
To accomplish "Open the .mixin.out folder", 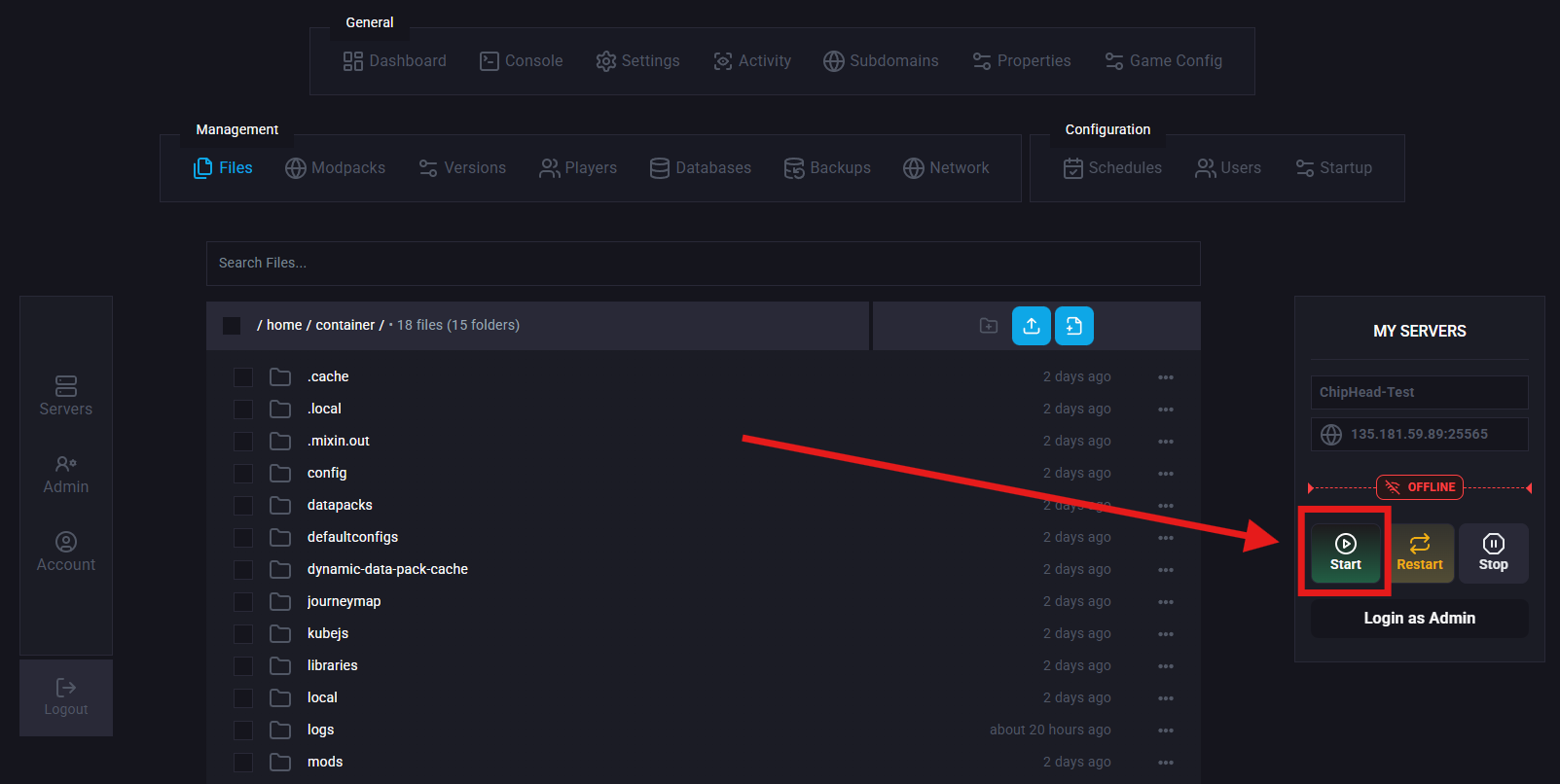I will pos(339,441).
